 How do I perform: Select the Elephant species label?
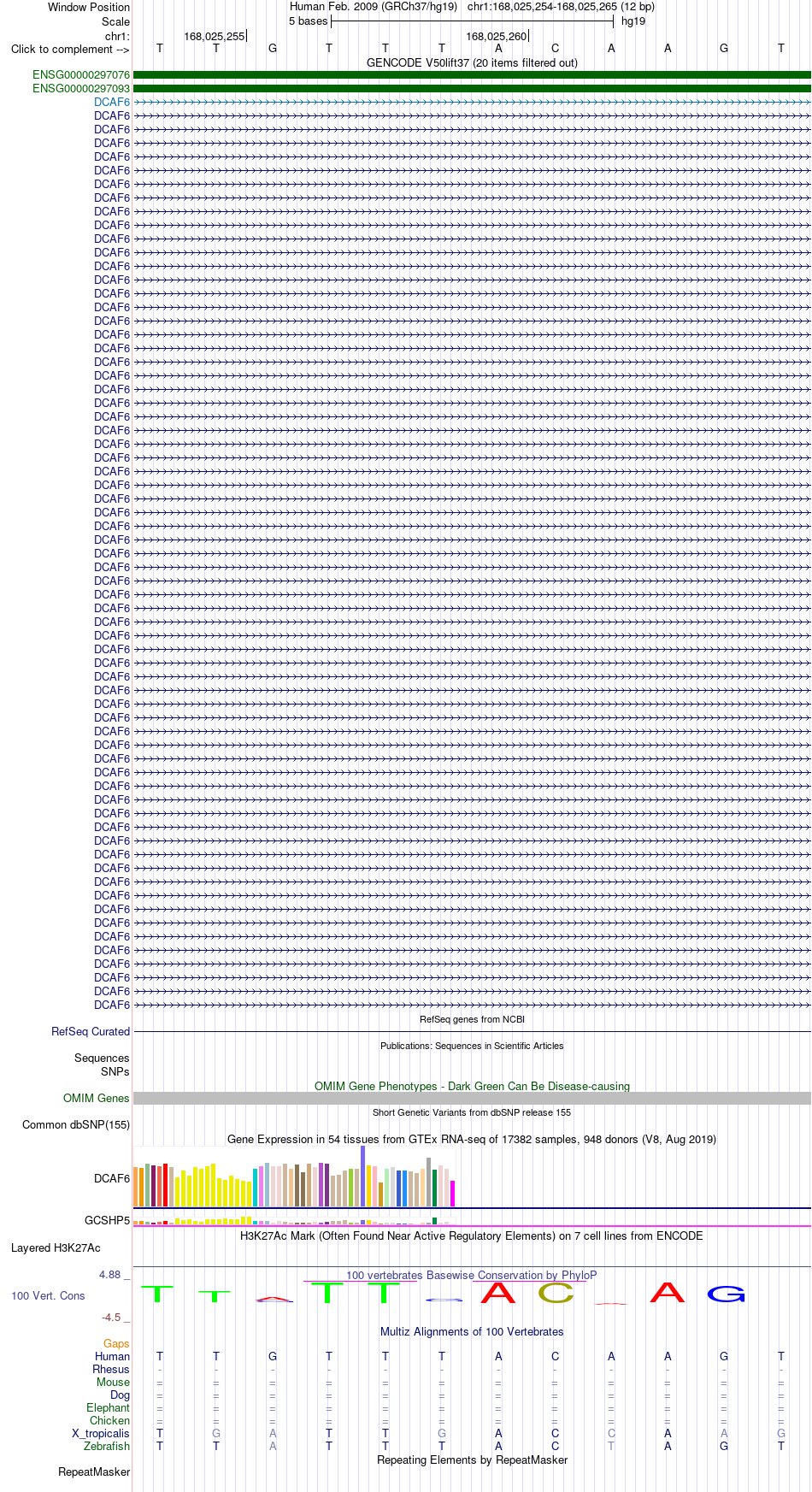pos(109,1408)
